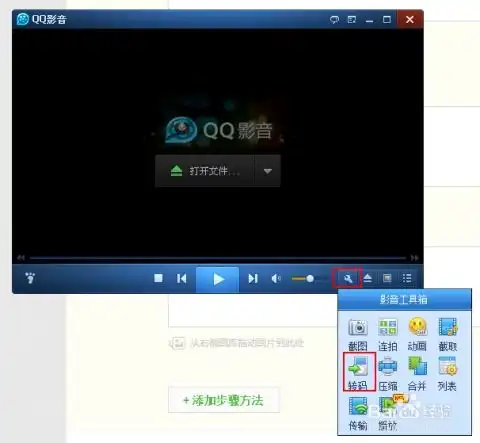Click the wrench toolbox icon
The width and height of the screenshot is (480, 443).
click(x=347, y=278)
